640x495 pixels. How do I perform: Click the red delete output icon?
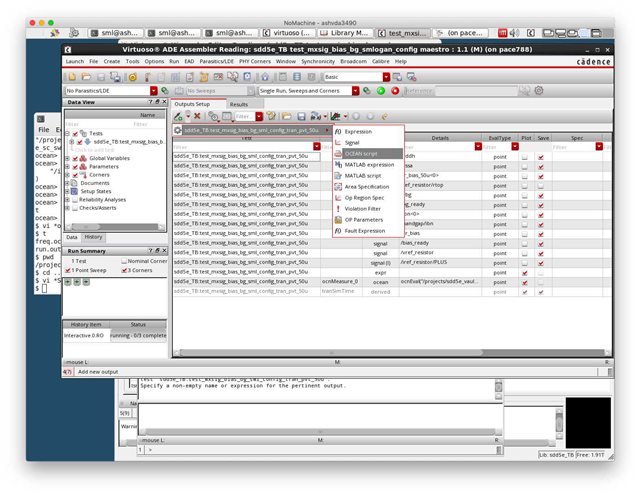(197, 116)
